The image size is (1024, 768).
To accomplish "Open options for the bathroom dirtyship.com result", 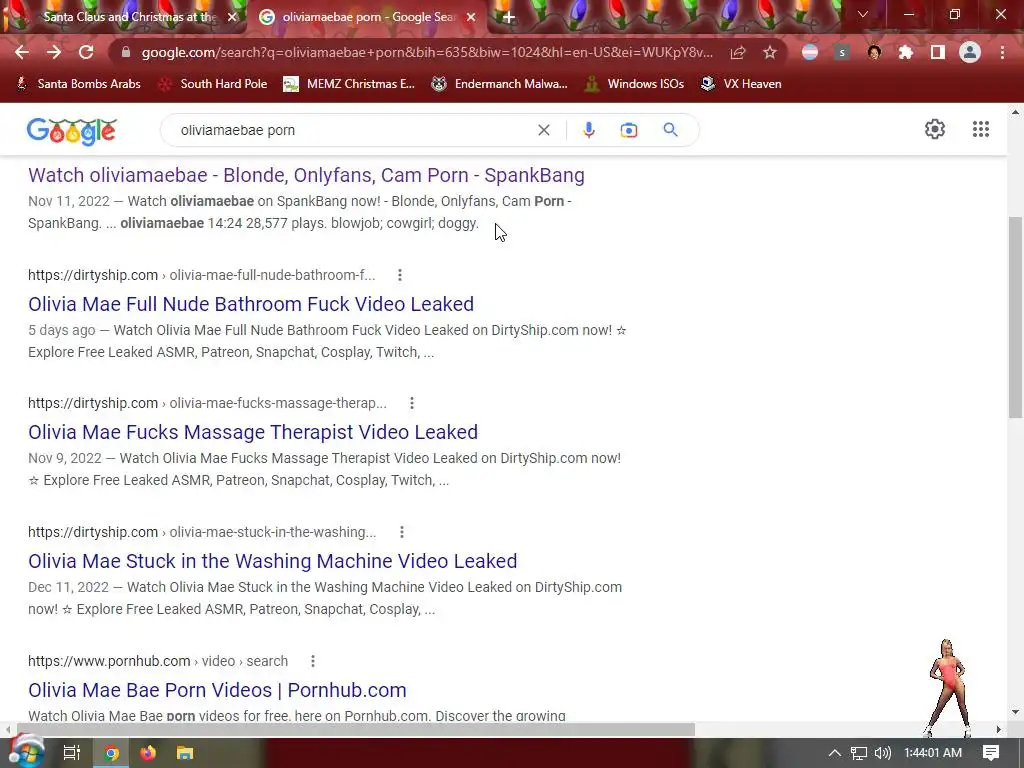I will point(400,275).
